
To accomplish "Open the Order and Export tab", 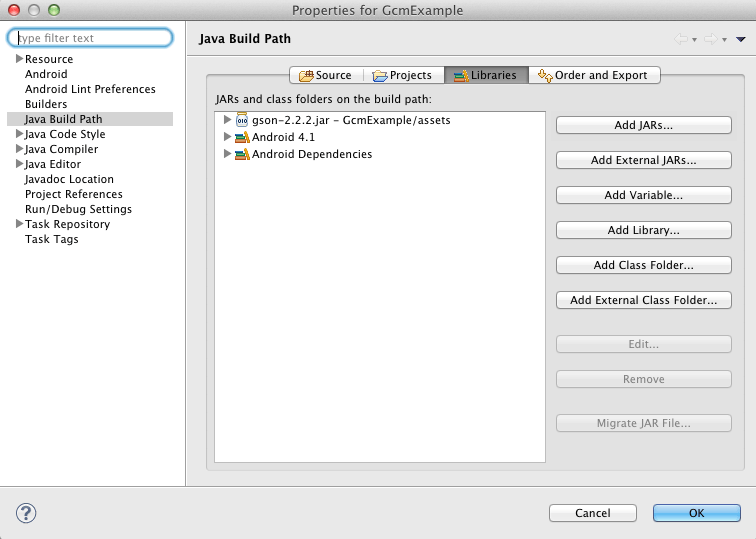I will pos(593,75).
